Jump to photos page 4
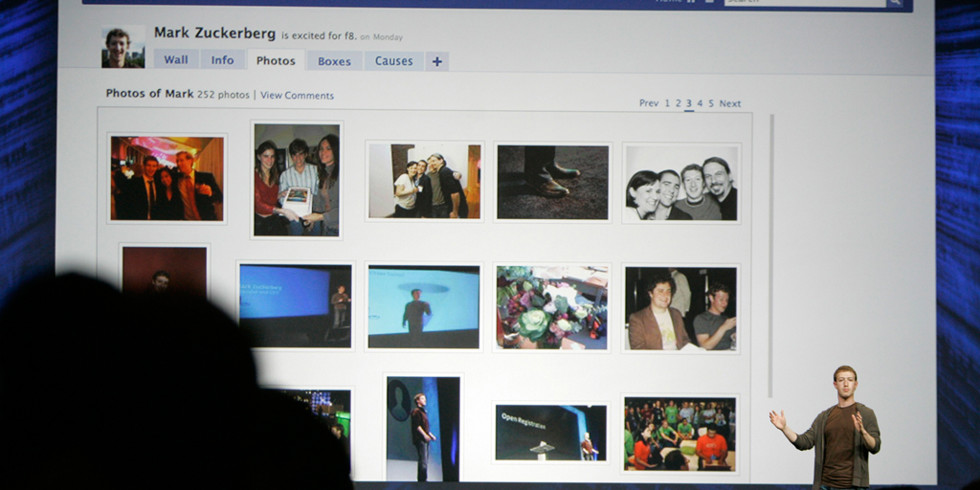Viewport: 980px width, 490px height. pos(700,103)
